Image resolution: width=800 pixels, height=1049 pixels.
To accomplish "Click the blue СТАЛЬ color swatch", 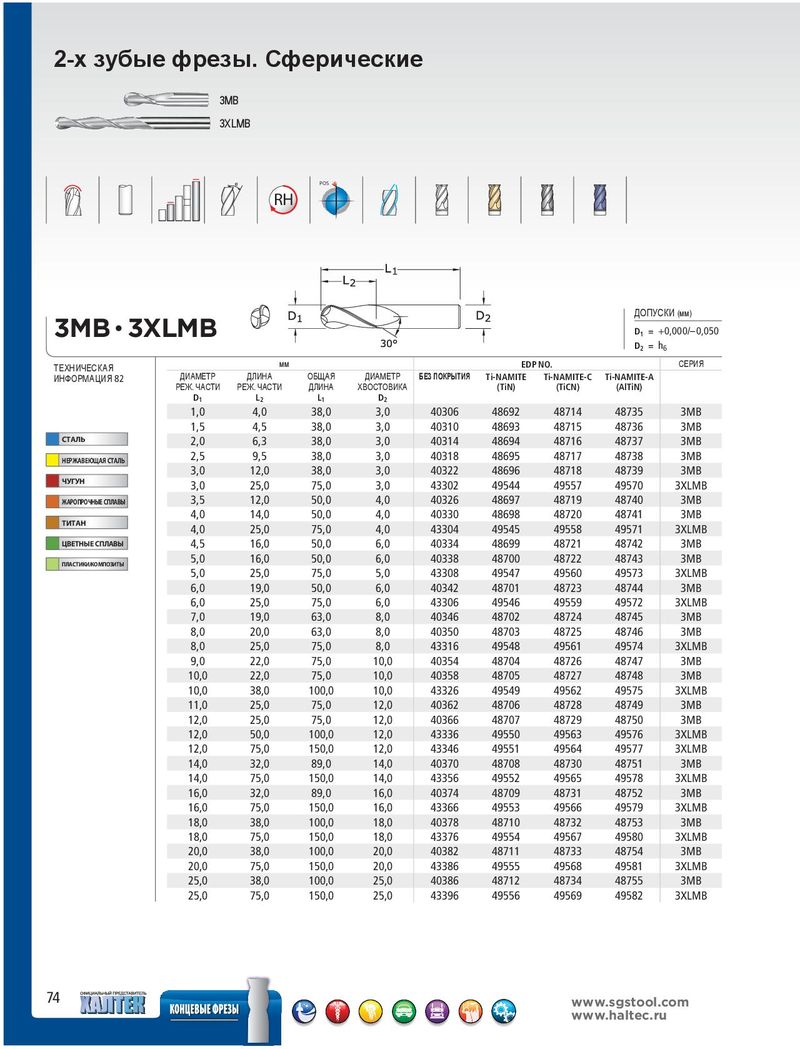I will click(54, 440).
